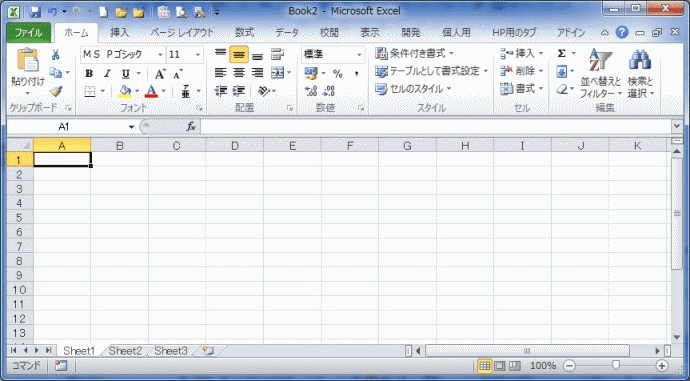Toggle Underline formatting
The image size is (690, 381).
(126, 73)
